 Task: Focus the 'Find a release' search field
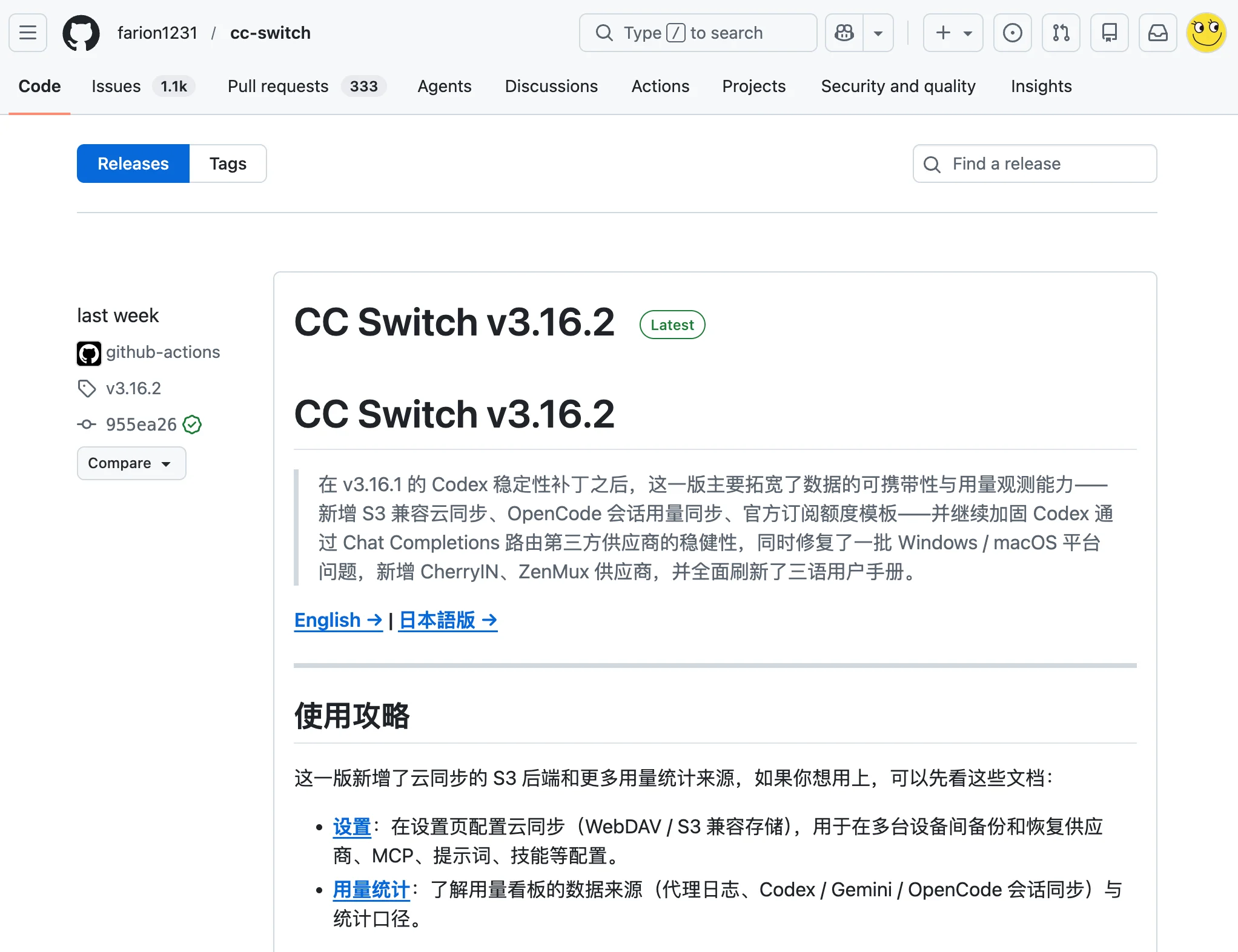pyautogui.click(x=1034, y=164)
